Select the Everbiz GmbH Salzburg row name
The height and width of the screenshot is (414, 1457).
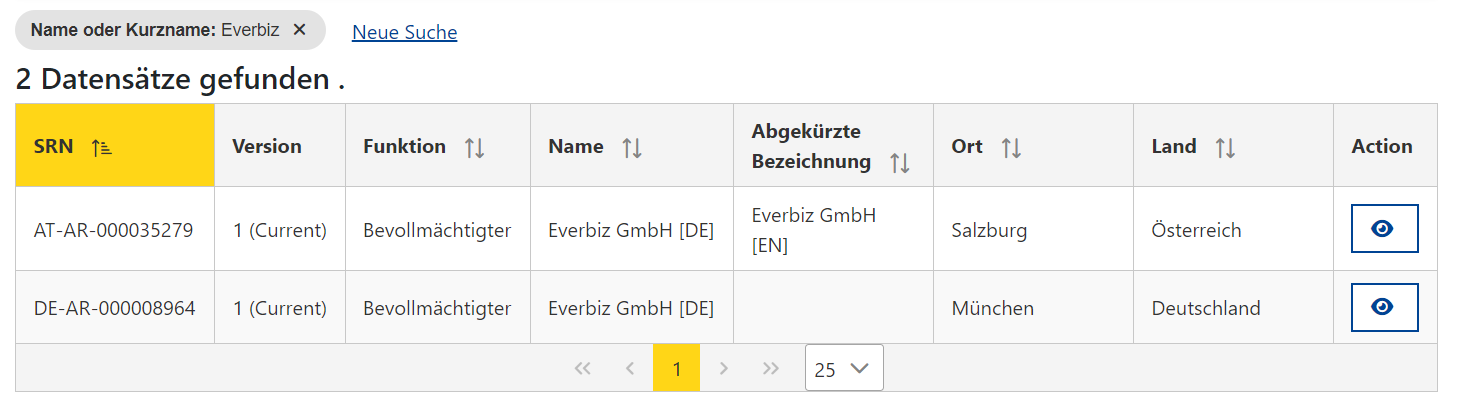(x=631, y=230)
